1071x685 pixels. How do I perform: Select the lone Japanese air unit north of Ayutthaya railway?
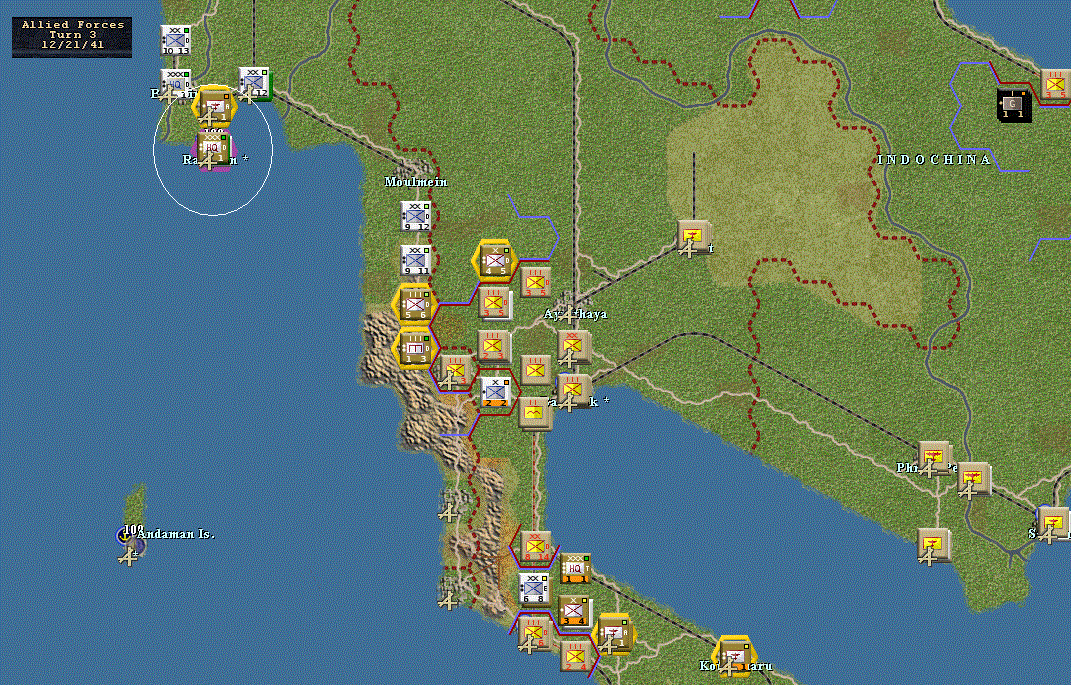click(x=694, y=237)
